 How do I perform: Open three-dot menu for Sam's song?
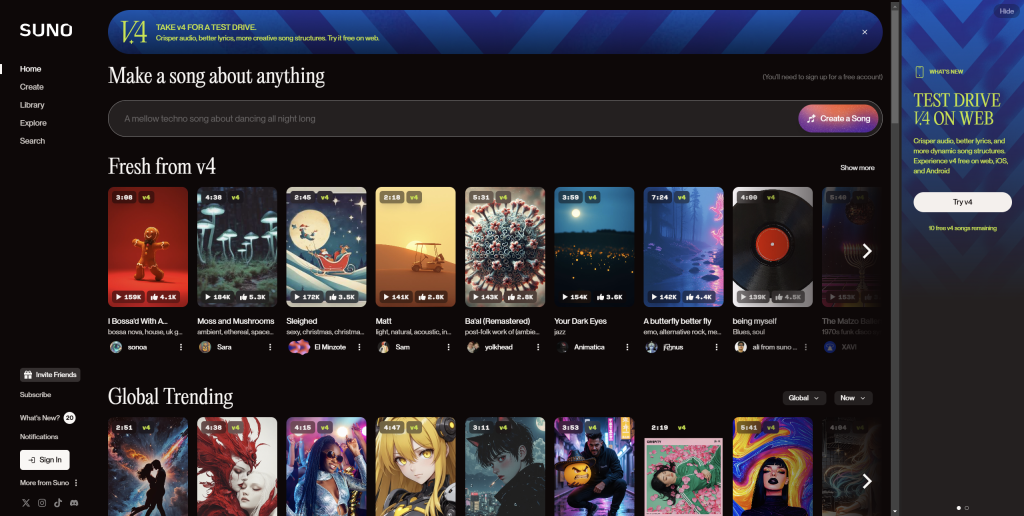point(449,347)
